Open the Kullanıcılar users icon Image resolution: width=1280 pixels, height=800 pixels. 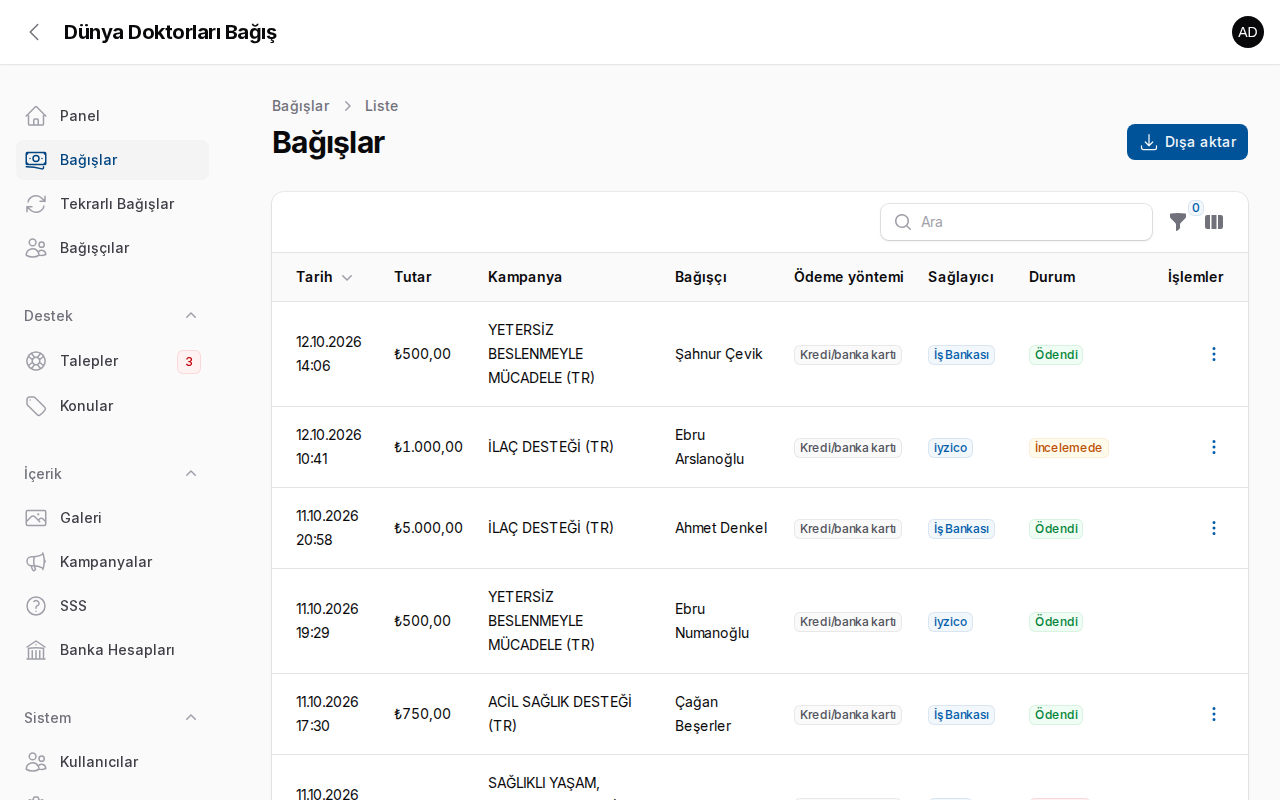(x=36, y=762)
